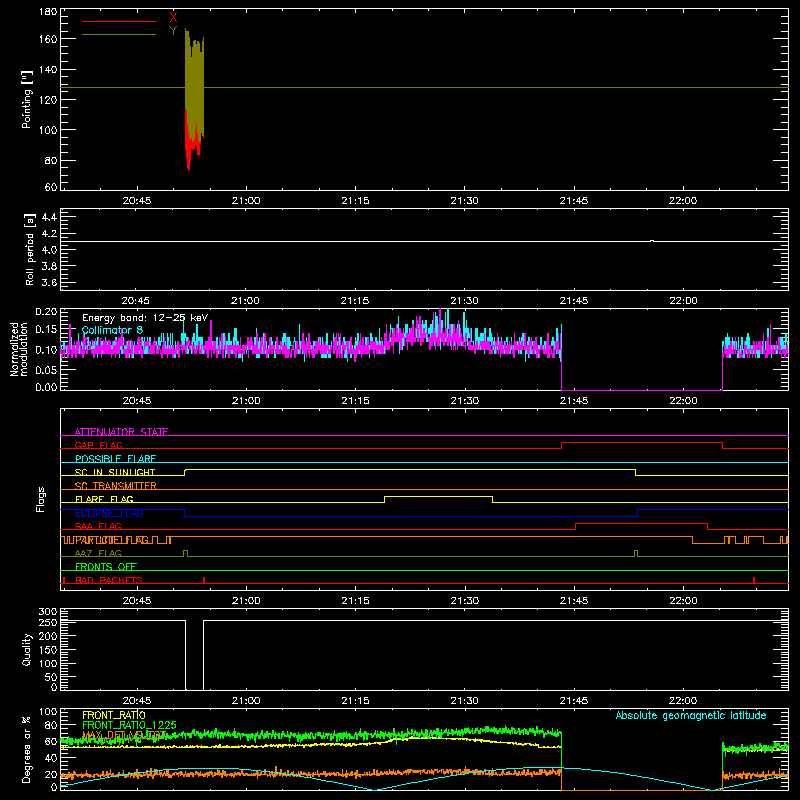Viewport: 800px width, 800px height.
Task: Select the 'Collimator 8' label
Action: click(x=112, y=330)
